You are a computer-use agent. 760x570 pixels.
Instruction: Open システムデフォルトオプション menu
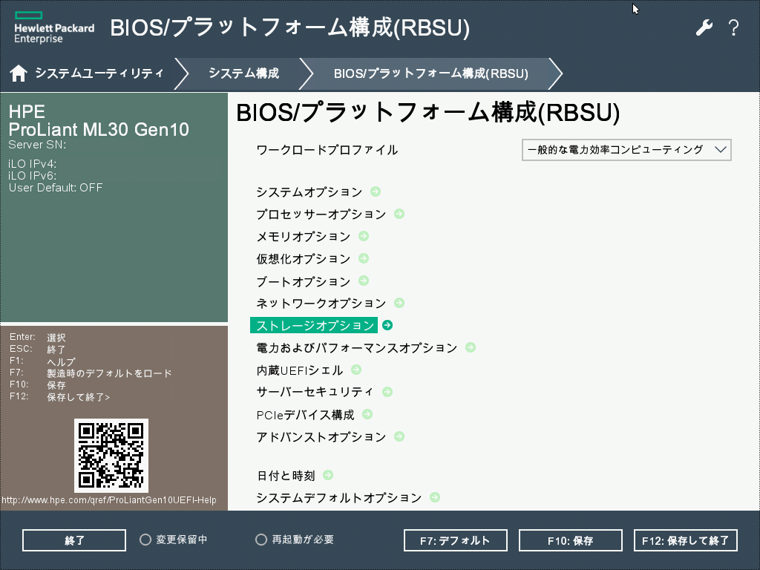pos(339,498)
